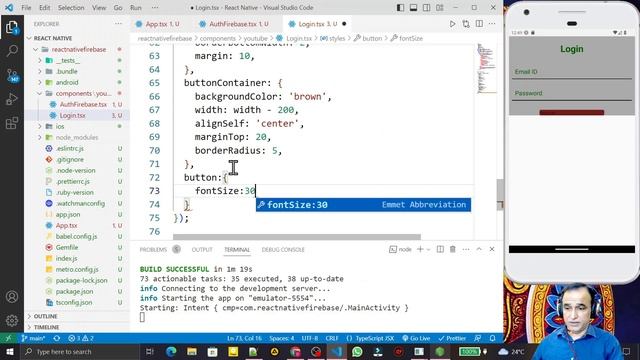Viewport: 640px width, 360px height.
Task: Collapse the REACT NATIVE workspace section
Action: (x=78, y=38)
